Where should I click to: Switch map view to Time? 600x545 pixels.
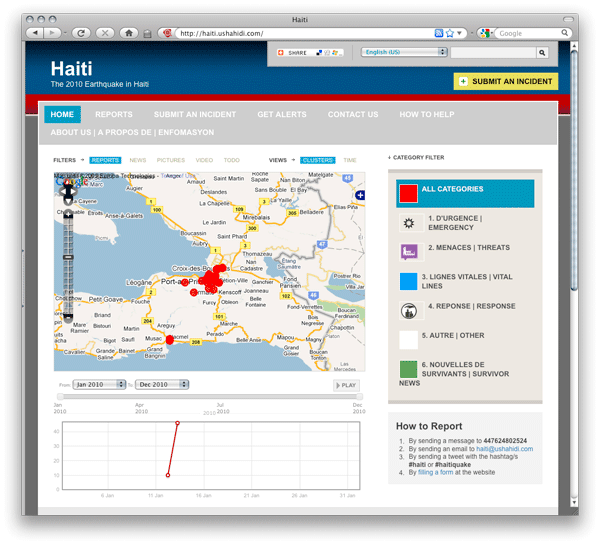[x=350, y=160]
